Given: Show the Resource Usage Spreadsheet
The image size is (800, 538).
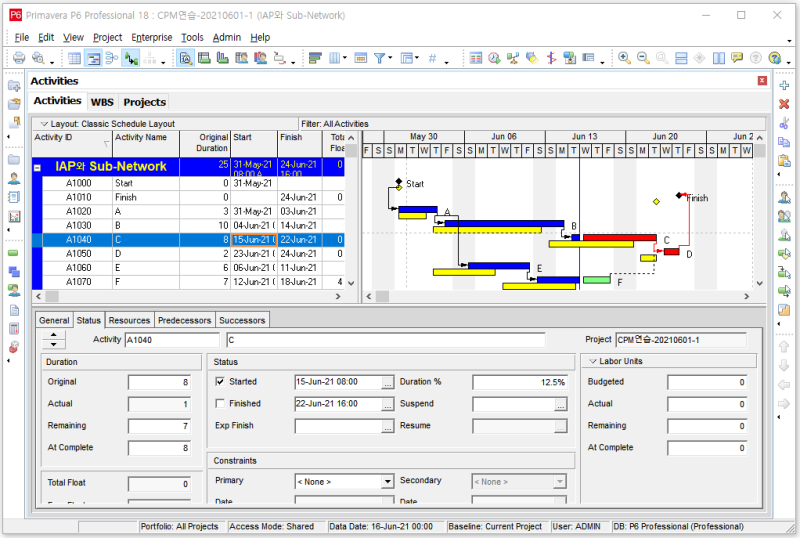Looking at the screenshot, I should click(x=241, y=58).
